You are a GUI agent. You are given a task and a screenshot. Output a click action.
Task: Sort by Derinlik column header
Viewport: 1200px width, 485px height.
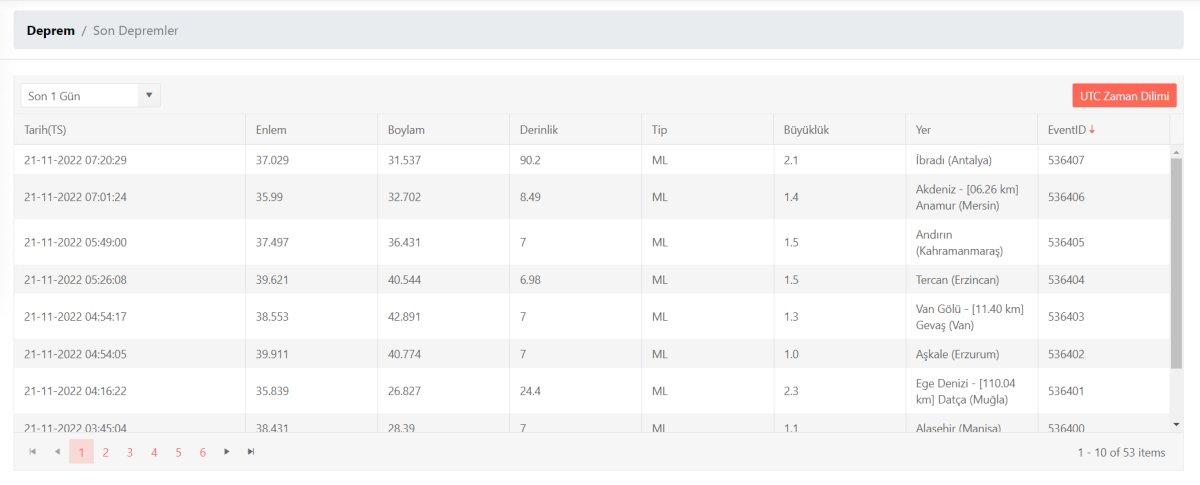(x=540, y=130)
